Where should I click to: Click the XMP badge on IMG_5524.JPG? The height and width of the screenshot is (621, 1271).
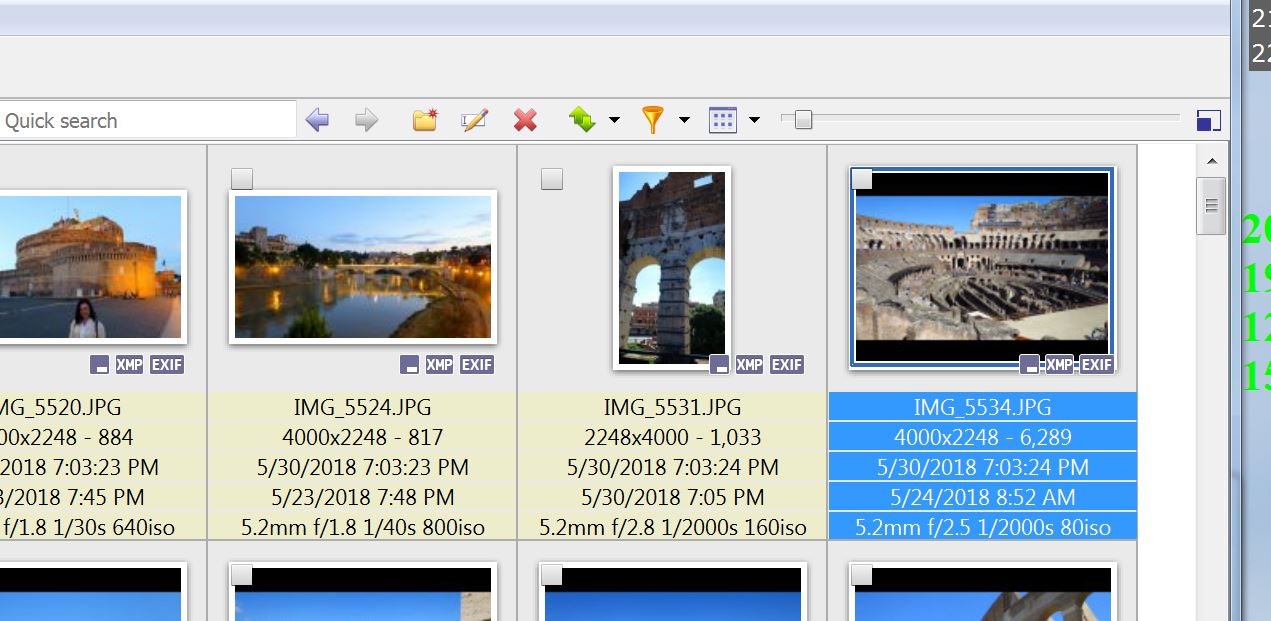pos(439,364)
